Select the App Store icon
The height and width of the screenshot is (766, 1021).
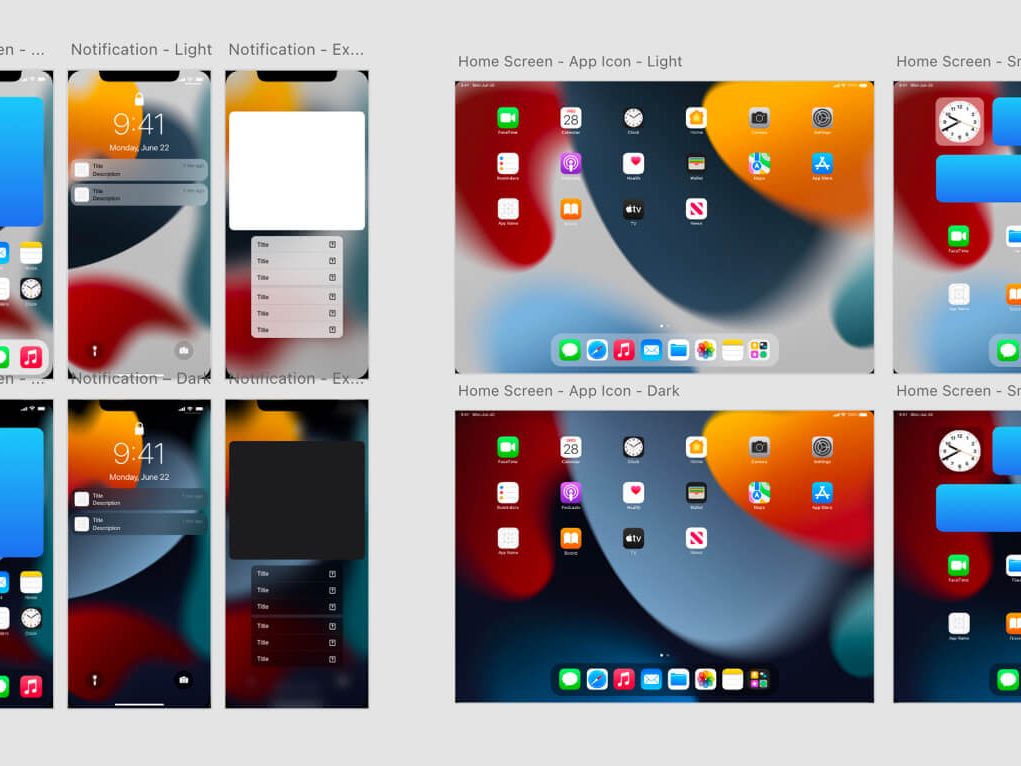(x=821, y=163)
